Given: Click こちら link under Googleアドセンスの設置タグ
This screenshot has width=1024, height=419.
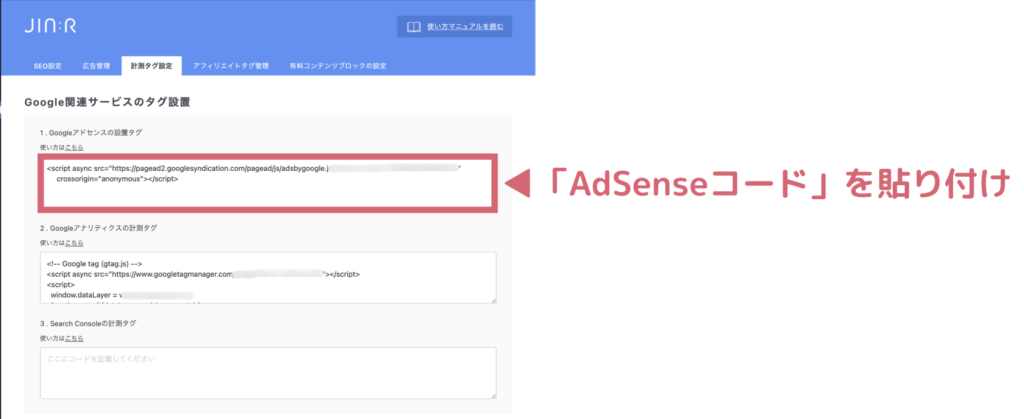Looking at the screenshot, I should click(x=74, y=147).
